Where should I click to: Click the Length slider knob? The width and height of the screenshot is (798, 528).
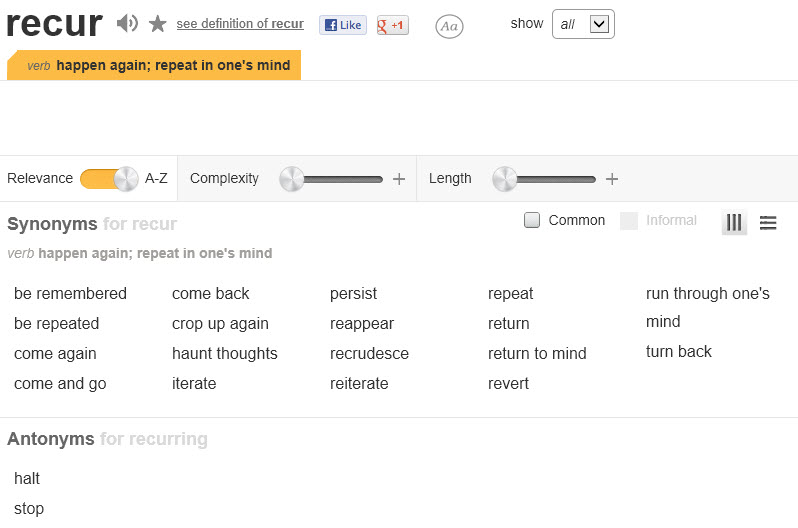504,179
